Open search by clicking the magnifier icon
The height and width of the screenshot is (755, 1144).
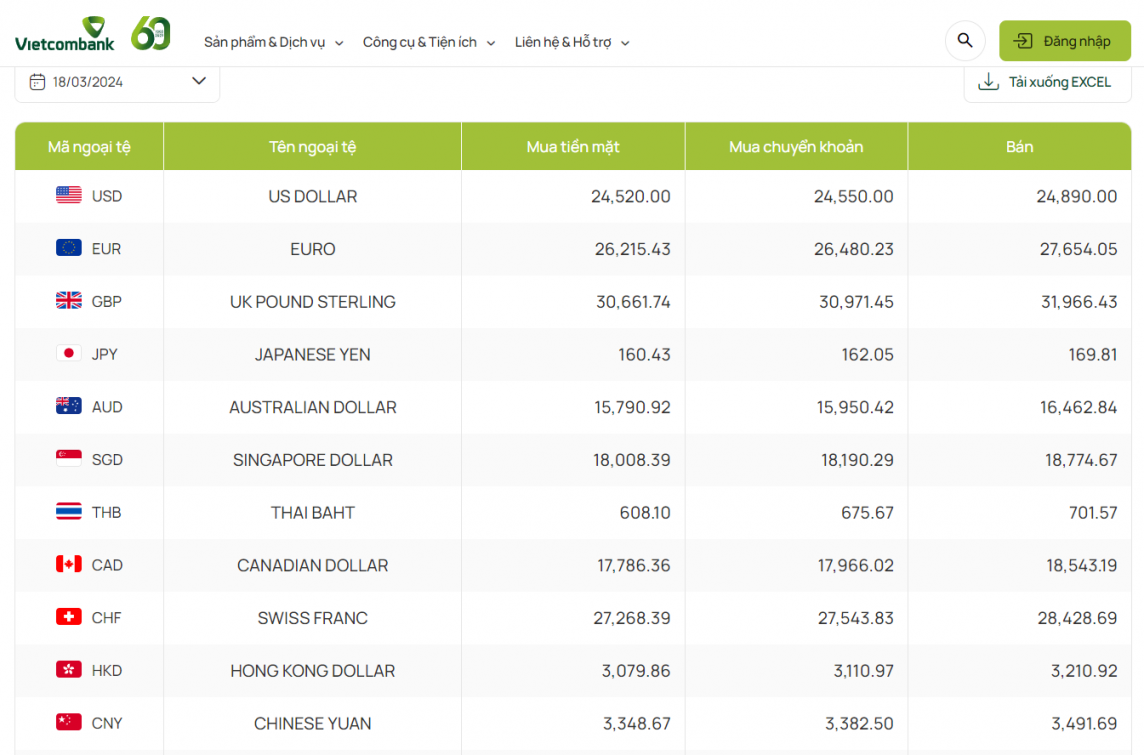coord(964,41)
